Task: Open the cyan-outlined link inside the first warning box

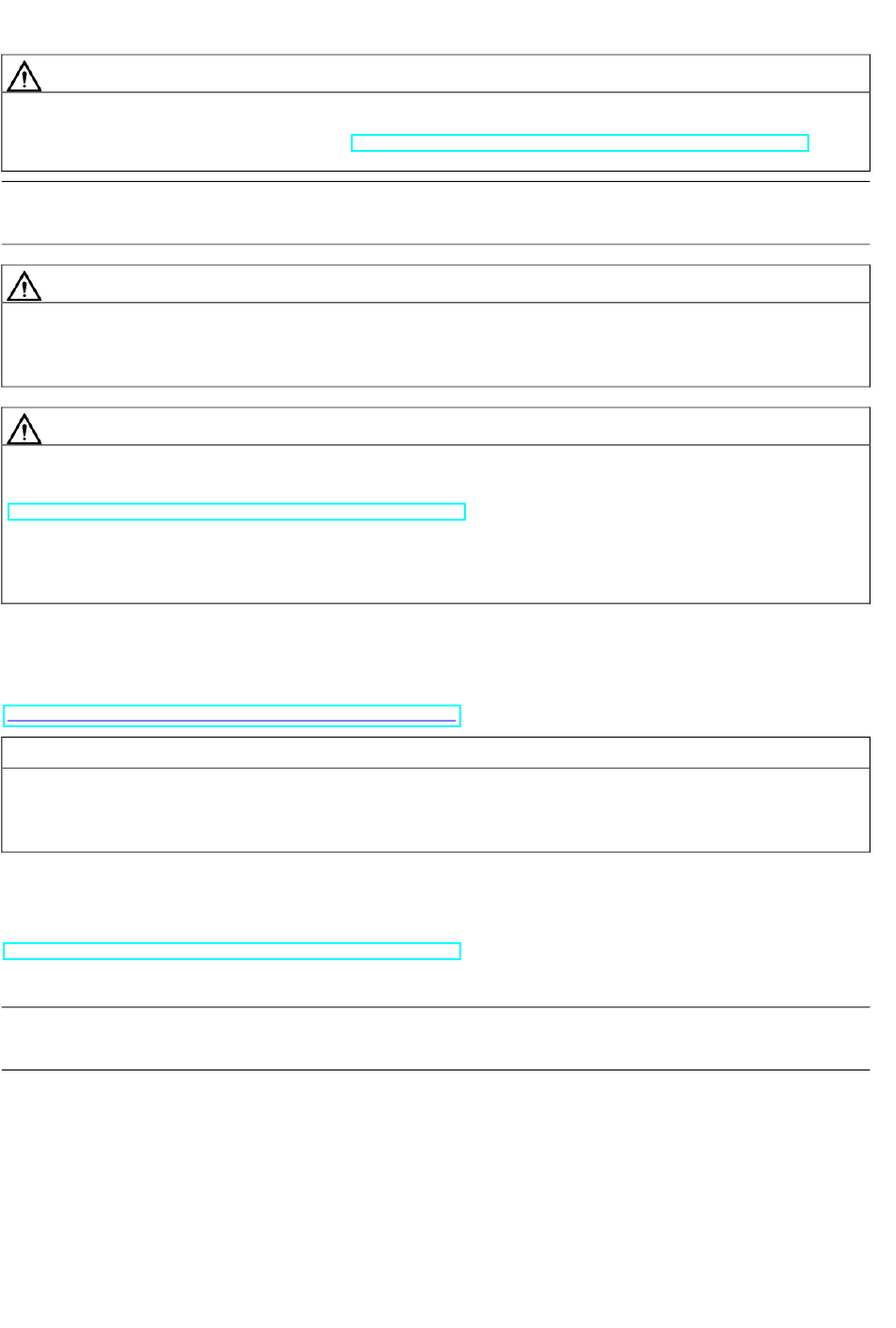Action: point(580,143)
